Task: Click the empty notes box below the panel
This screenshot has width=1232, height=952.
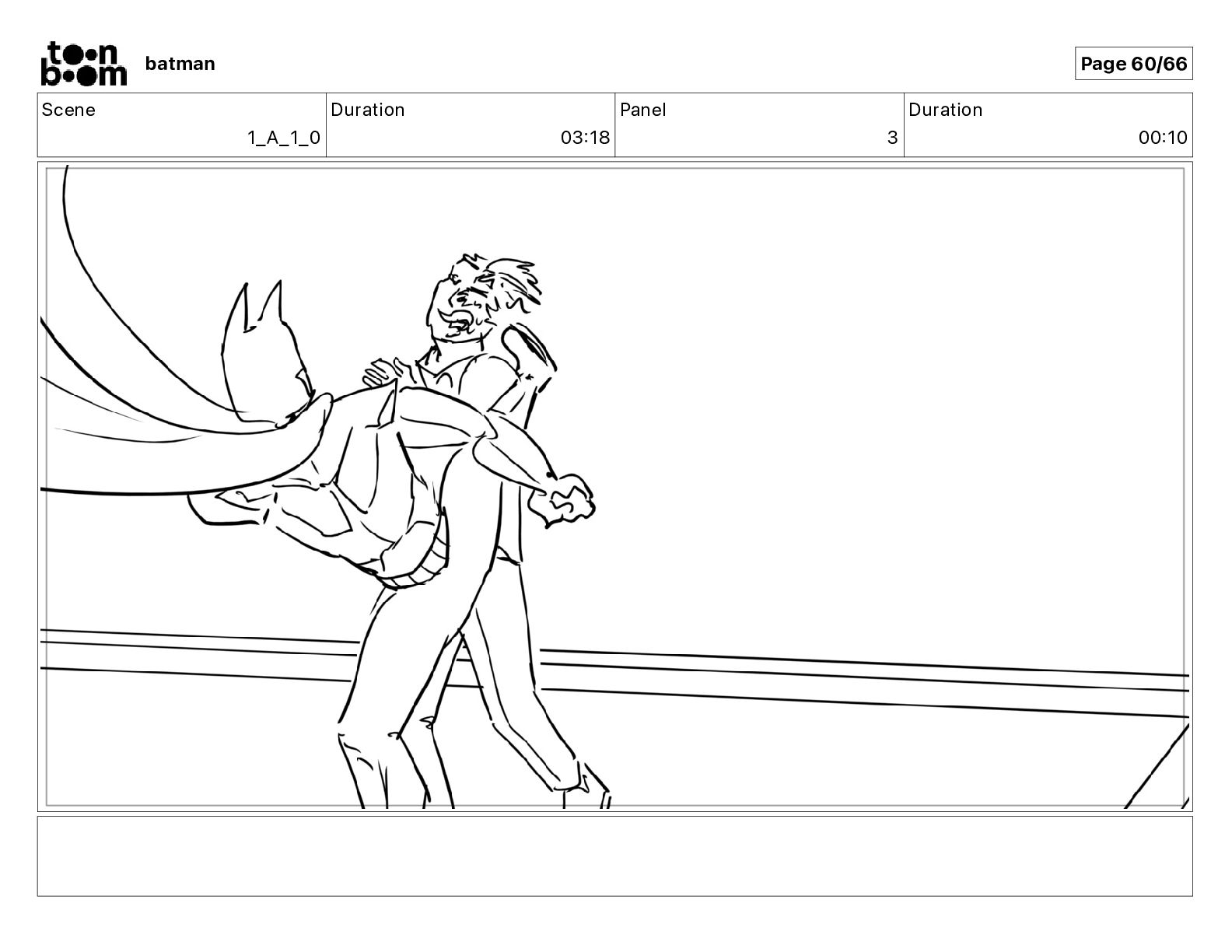Action: coord(614,856)
